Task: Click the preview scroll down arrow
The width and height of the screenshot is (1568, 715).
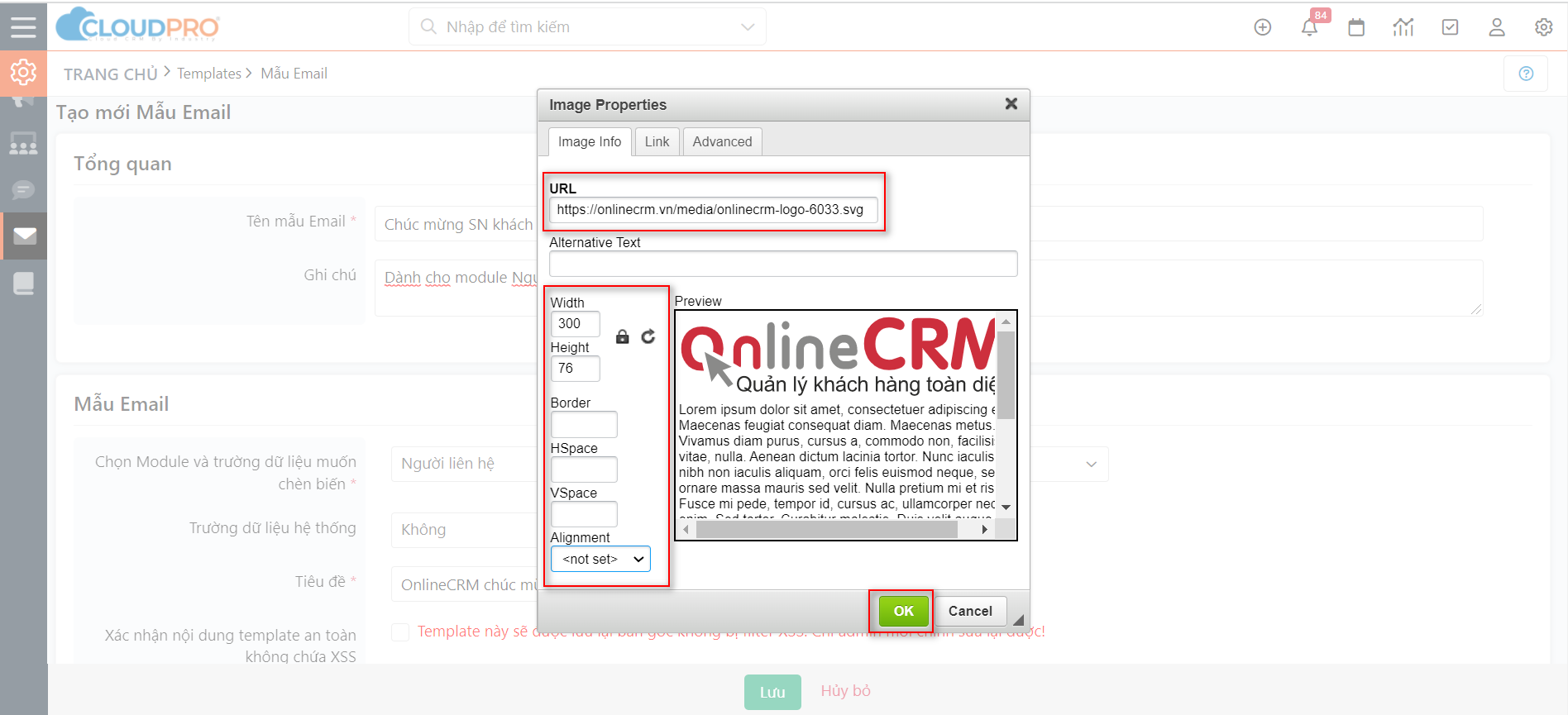Action: click(1006, 508)
